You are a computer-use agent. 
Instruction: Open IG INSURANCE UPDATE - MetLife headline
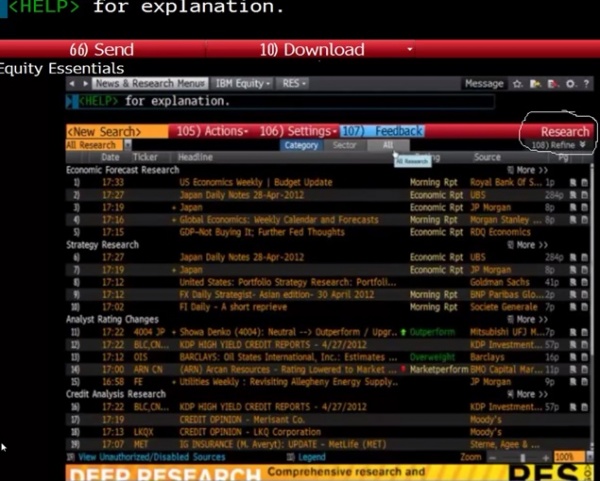pos(282,445)
